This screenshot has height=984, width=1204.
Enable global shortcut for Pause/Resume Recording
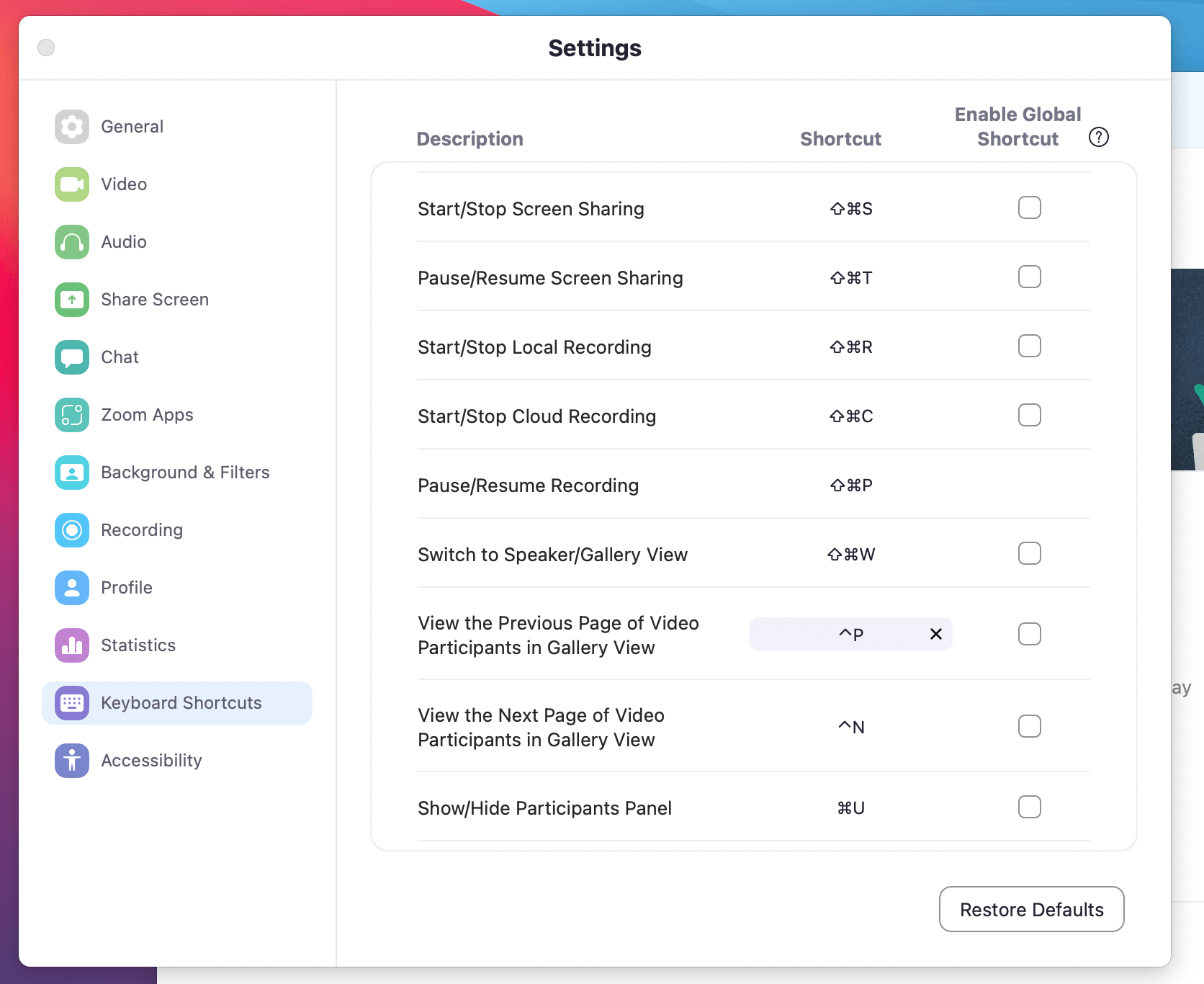click(1030, 484)
